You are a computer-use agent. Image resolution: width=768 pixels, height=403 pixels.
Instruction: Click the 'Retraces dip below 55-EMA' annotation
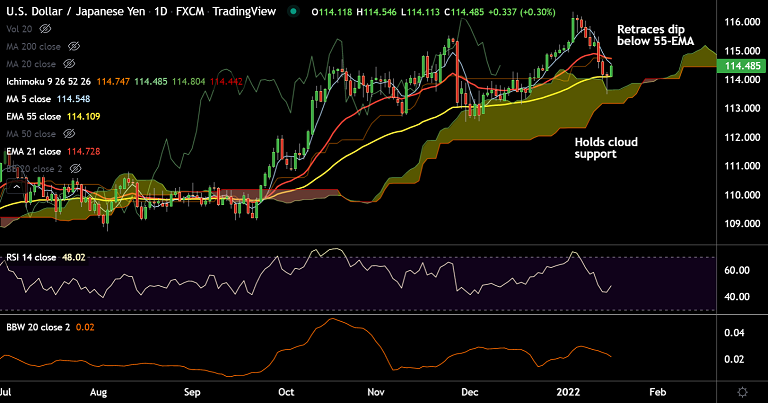(655, 35)
